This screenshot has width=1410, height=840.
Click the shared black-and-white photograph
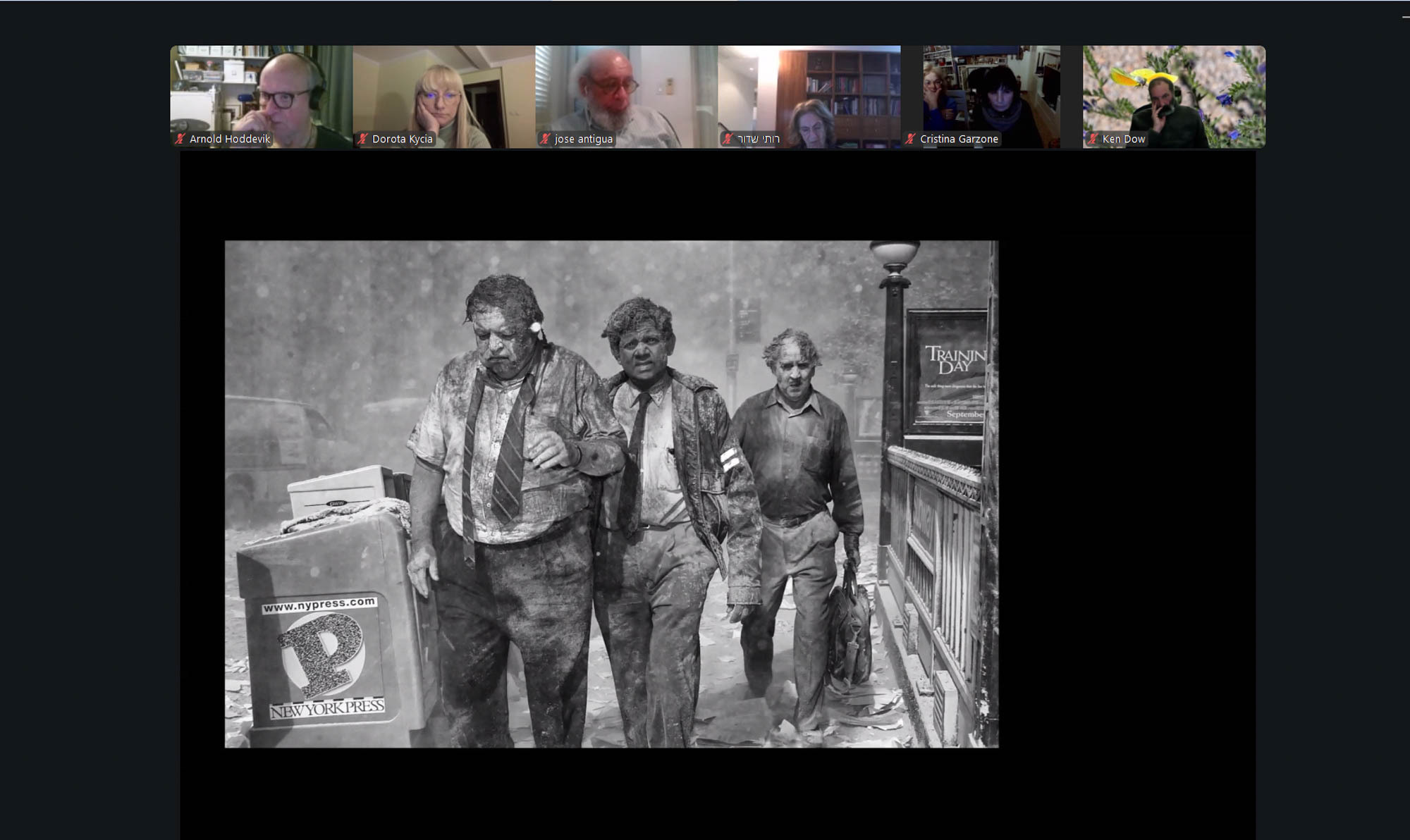click(611, 493)
